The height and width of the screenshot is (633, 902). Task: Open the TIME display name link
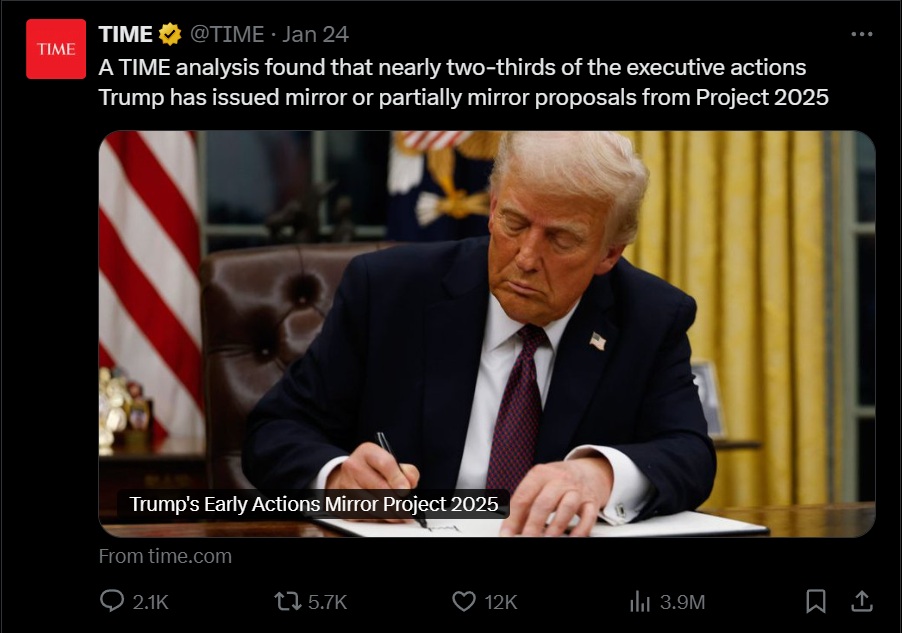pos(125,35)
